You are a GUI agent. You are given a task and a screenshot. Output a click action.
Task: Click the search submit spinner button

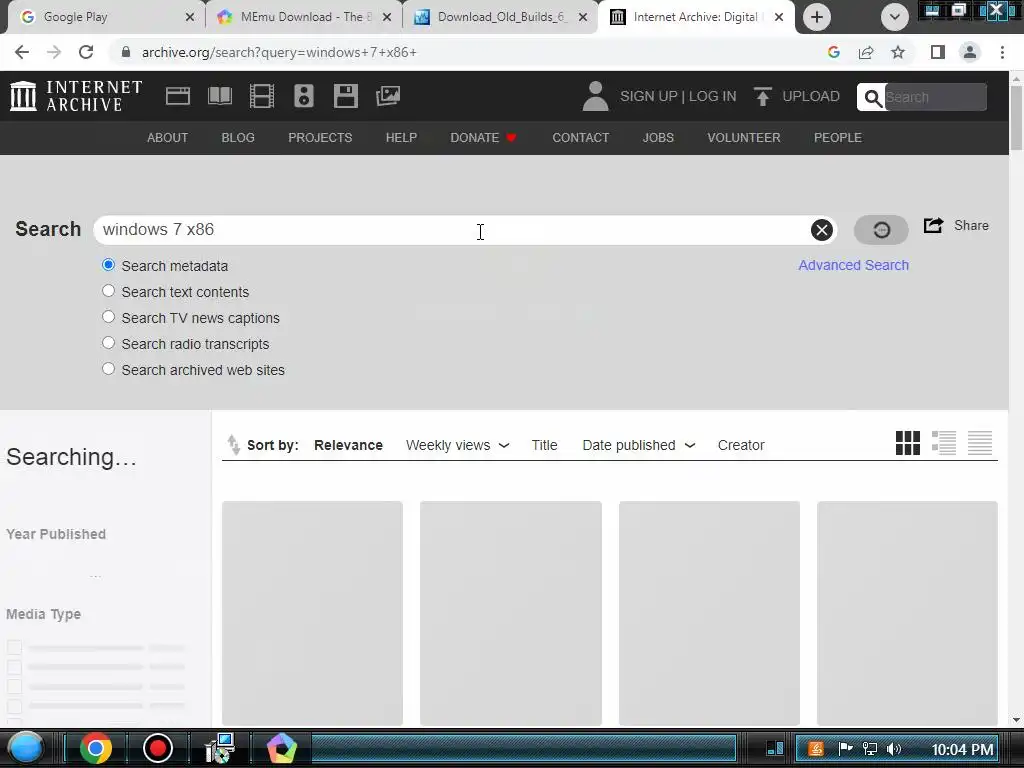point(881,230)
